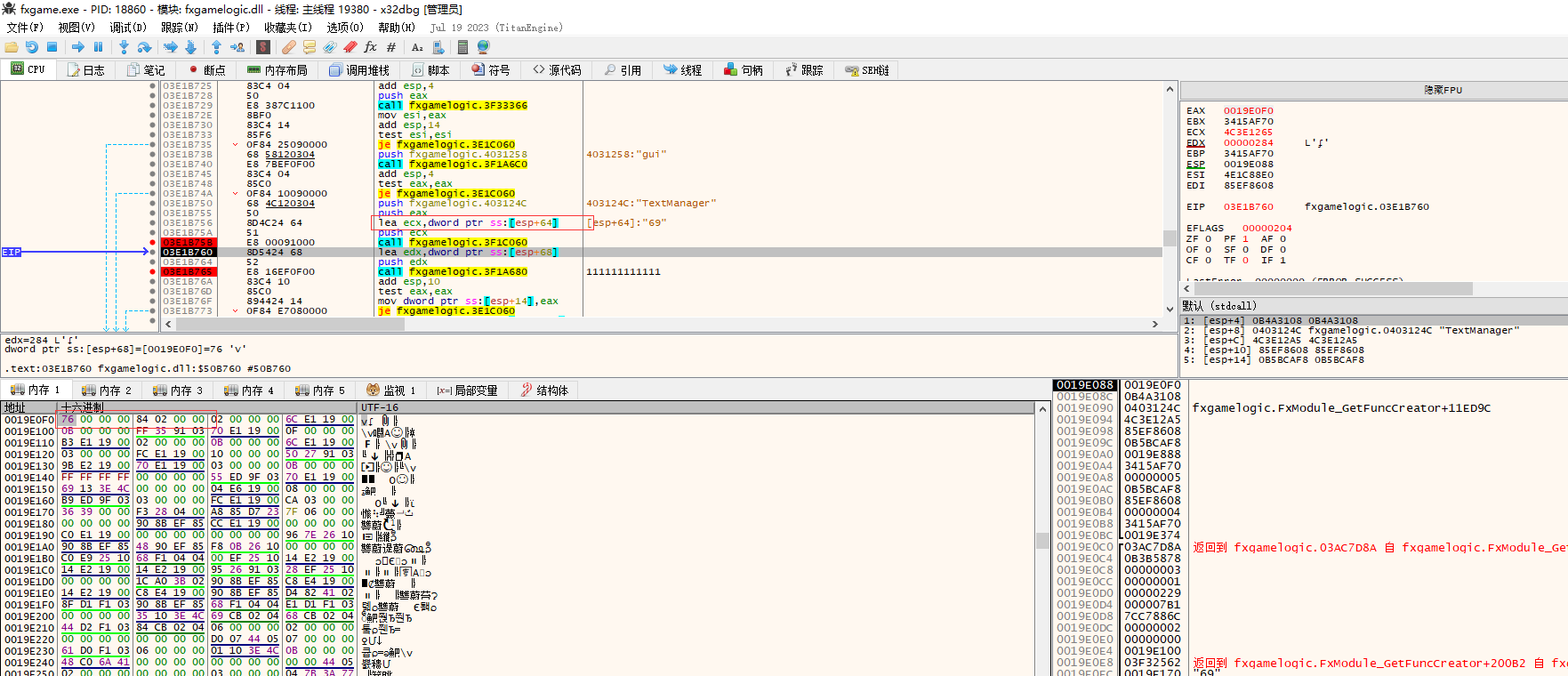Click the trace into toolbar icon

point(170,47)
